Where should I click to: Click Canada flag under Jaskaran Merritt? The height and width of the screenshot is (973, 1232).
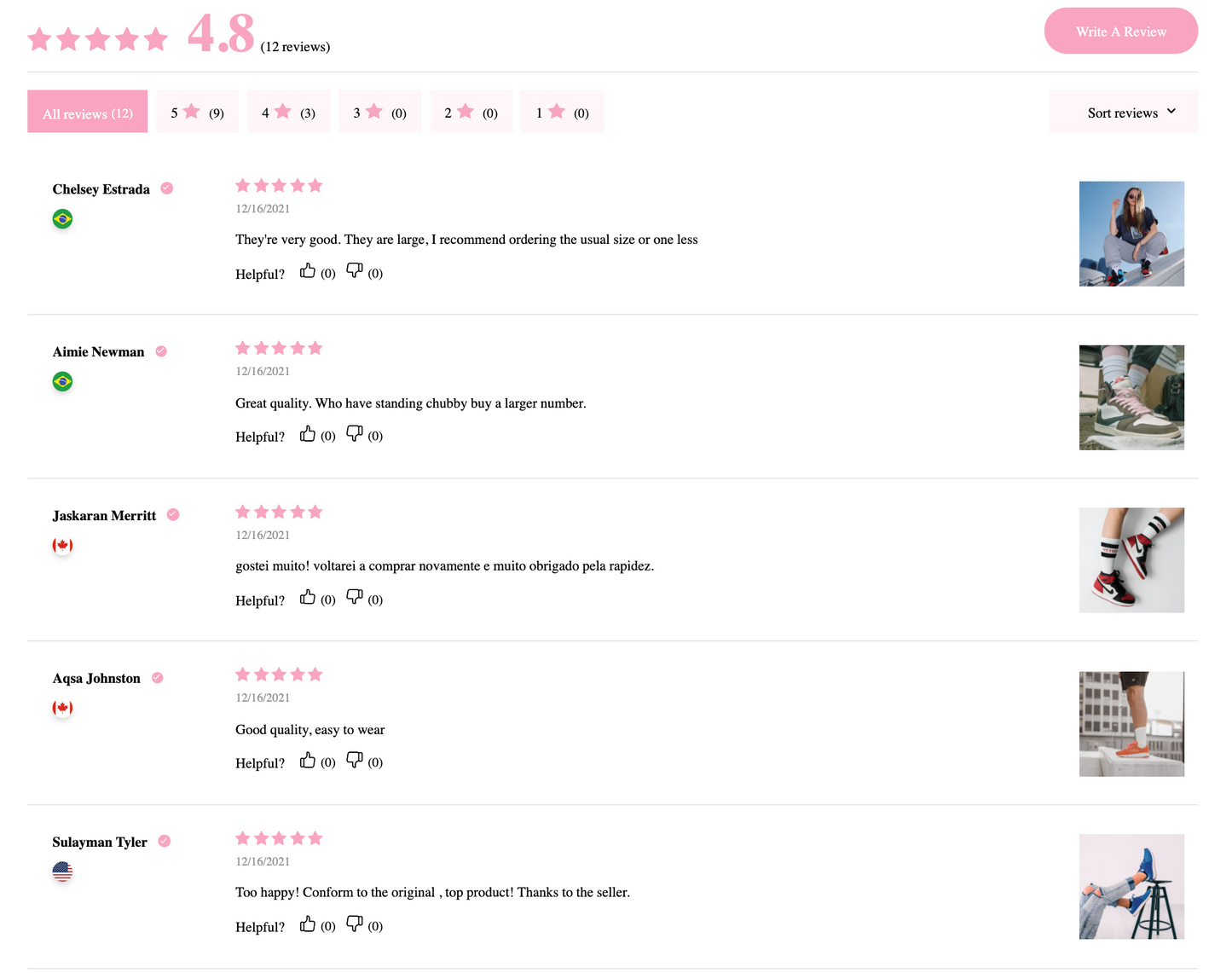coord(62,545)
